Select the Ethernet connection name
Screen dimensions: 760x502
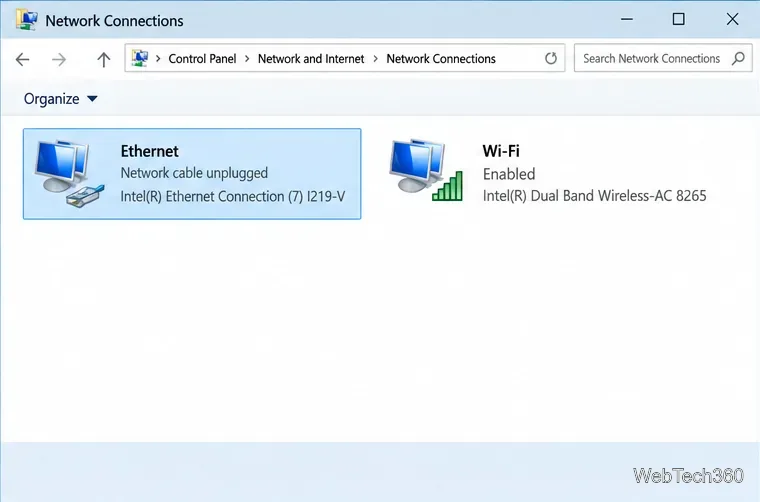click(149, 151)
